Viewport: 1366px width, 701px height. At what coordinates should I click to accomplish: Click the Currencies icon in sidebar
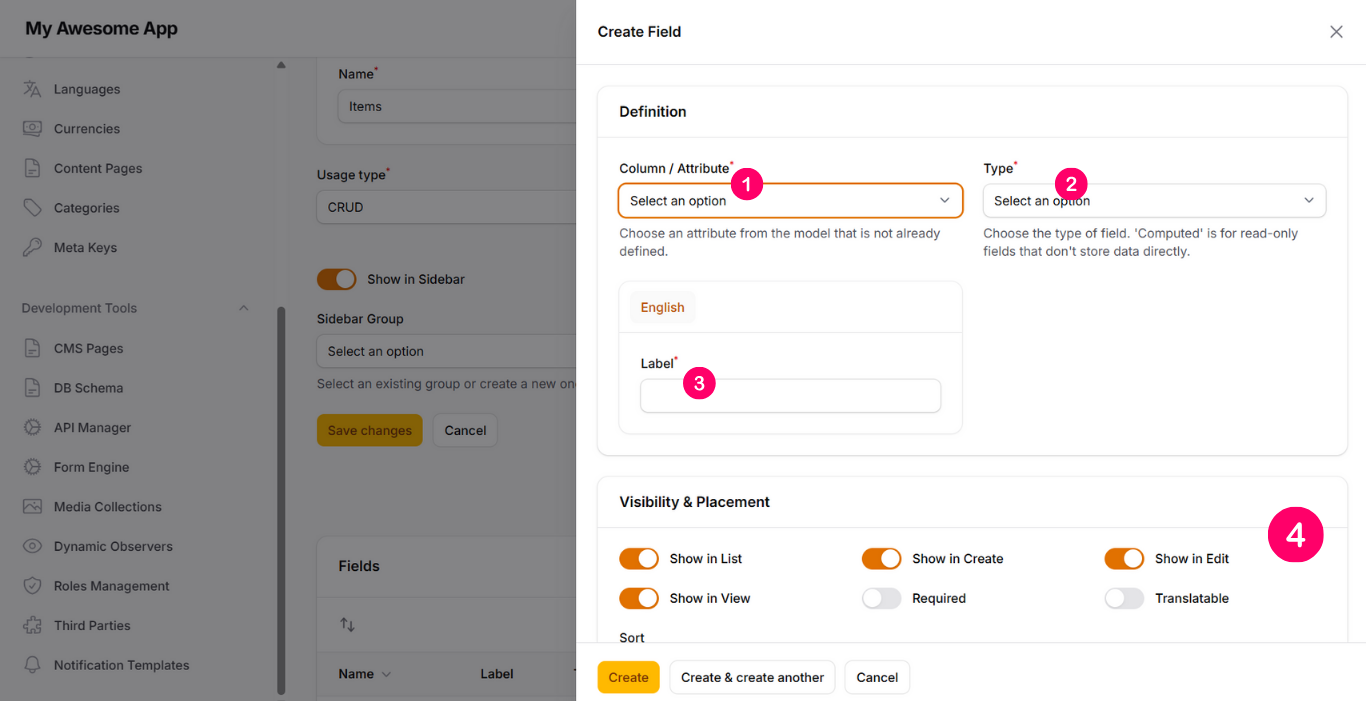[32, 129]
